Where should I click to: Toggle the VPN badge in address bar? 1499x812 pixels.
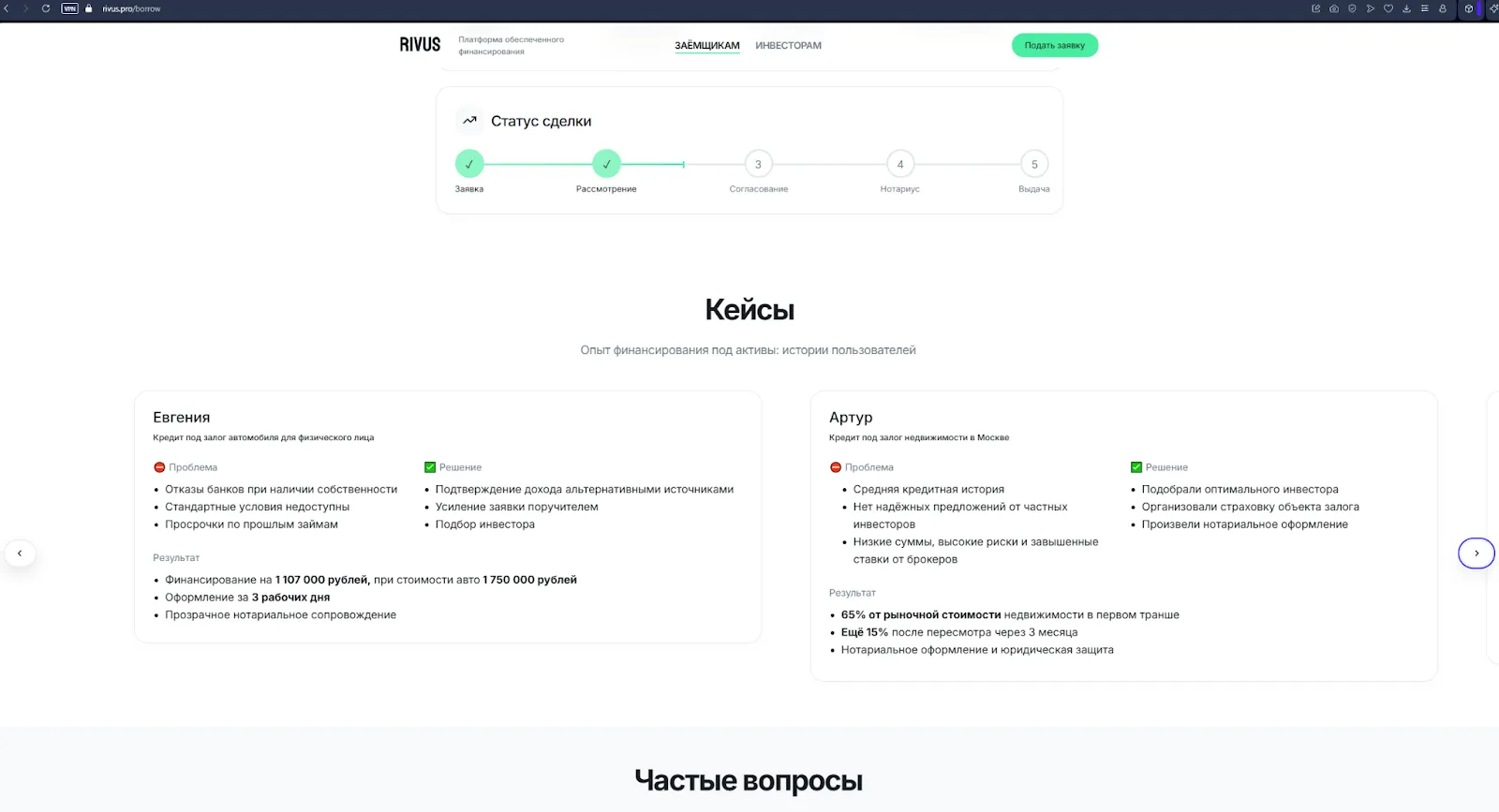pyautogui.click(x=69, y=8)
